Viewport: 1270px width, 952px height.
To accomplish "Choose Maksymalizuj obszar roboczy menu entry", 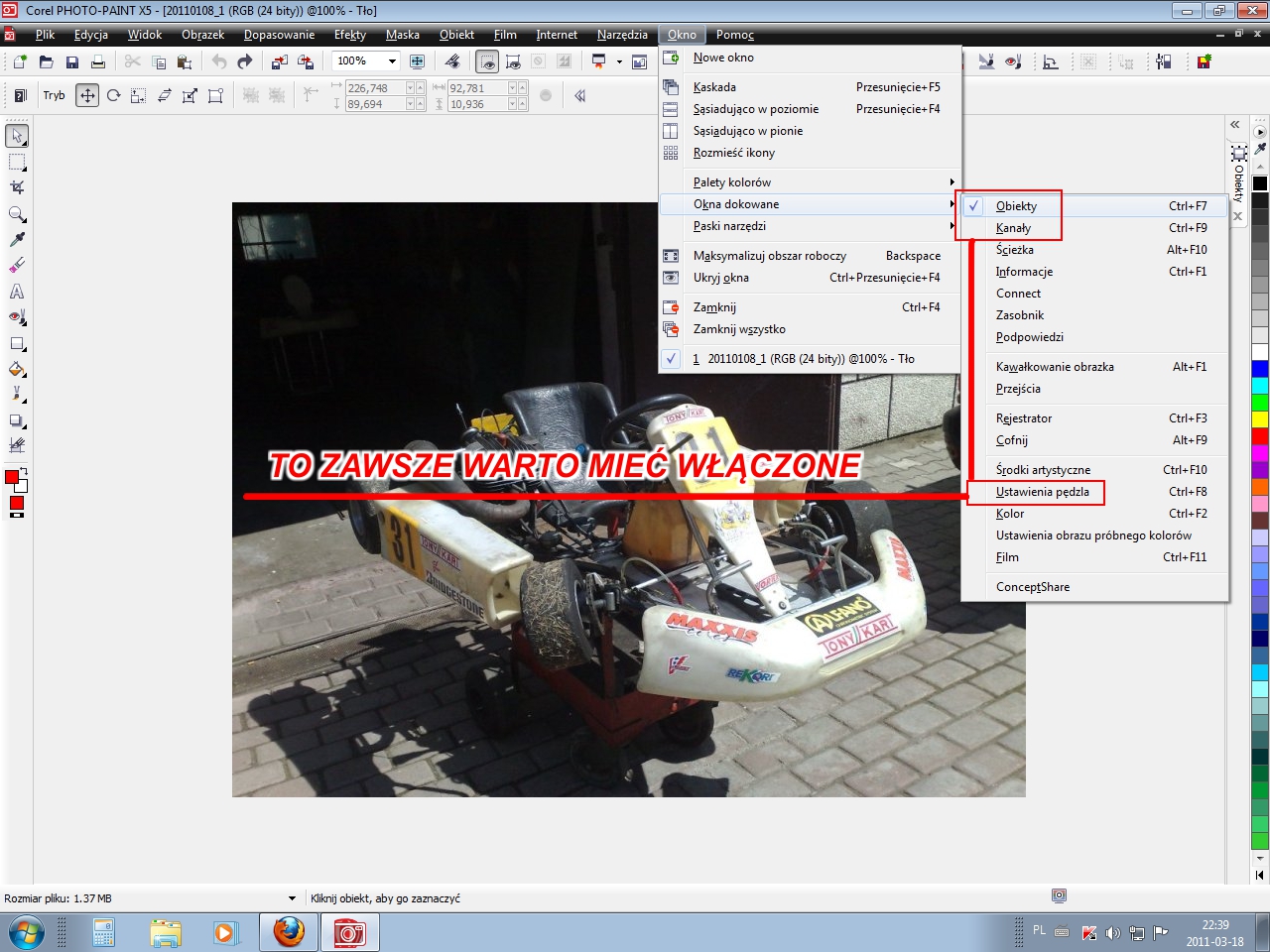I will (769, 256).
